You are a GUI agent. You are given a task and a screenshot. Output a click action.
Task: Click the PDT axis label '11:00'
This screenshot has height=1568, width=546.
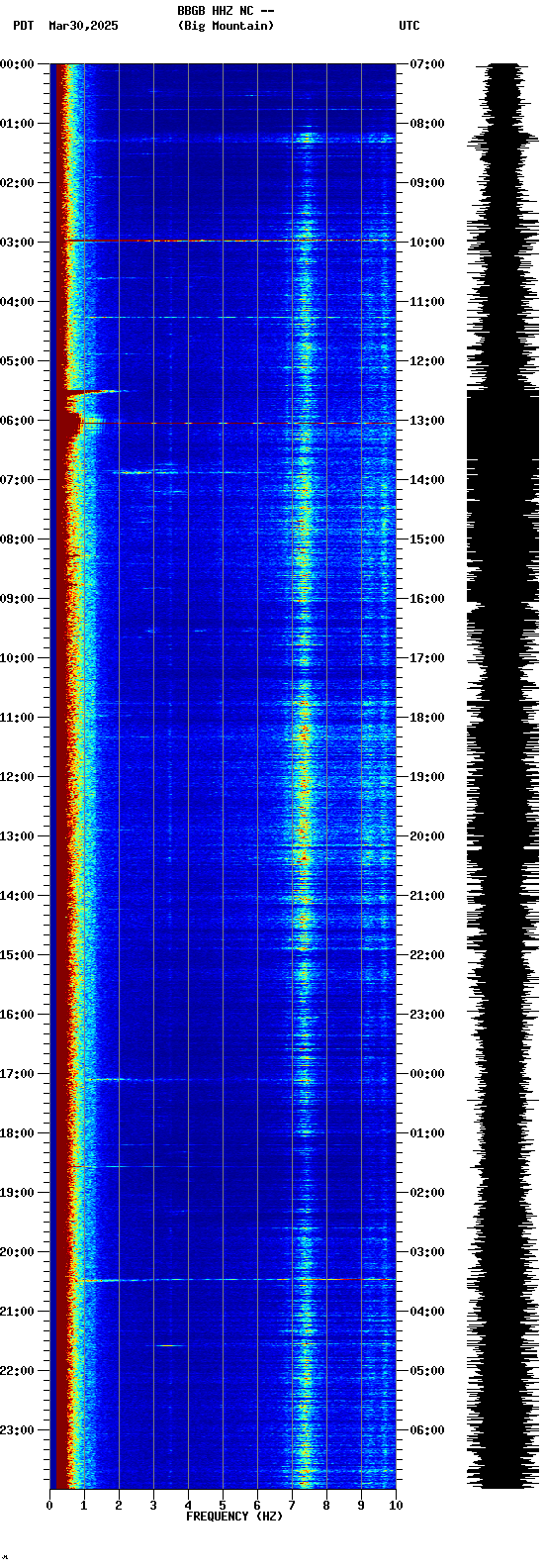(x=17, y=718)
